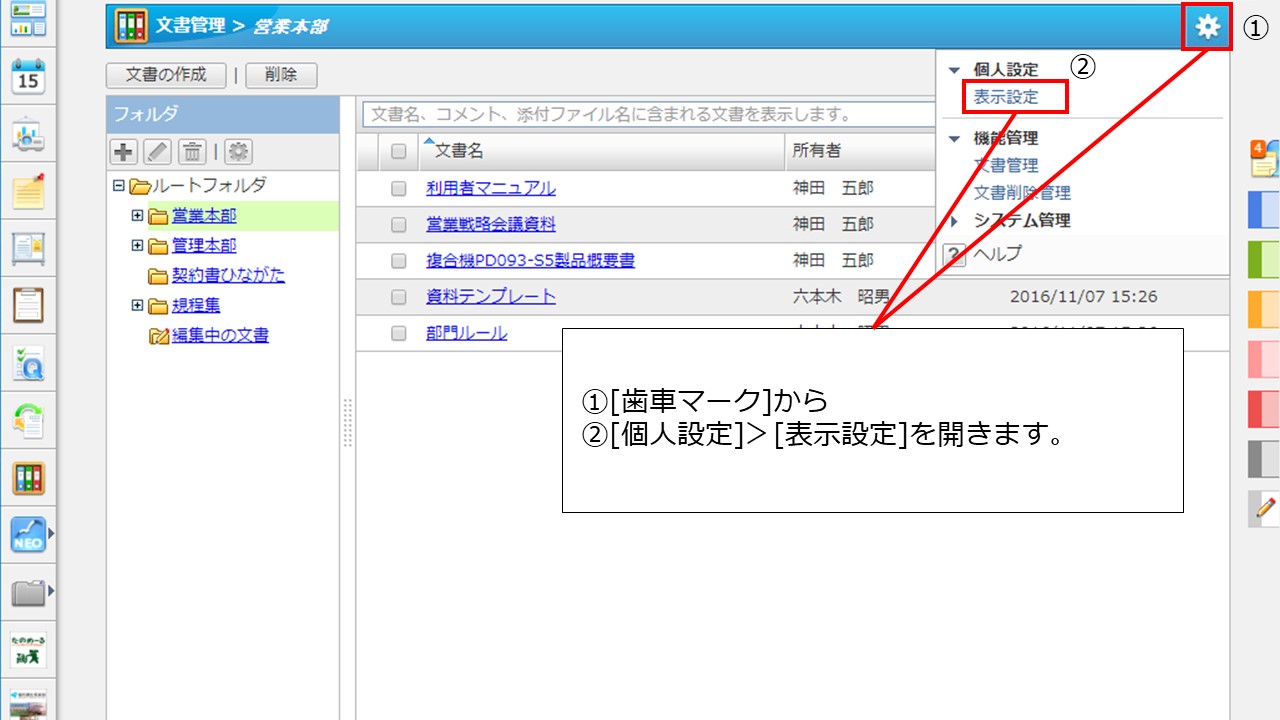1280x720 pixels.
Task: Select 文書削除管理 in the settings menu
Action: coord(1022,193)
